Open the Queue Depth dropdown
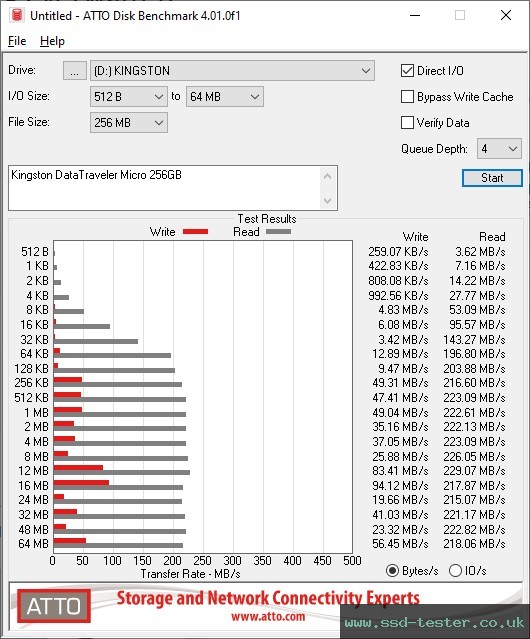Viewport: 530px width, 639px height. pos(499,149)
